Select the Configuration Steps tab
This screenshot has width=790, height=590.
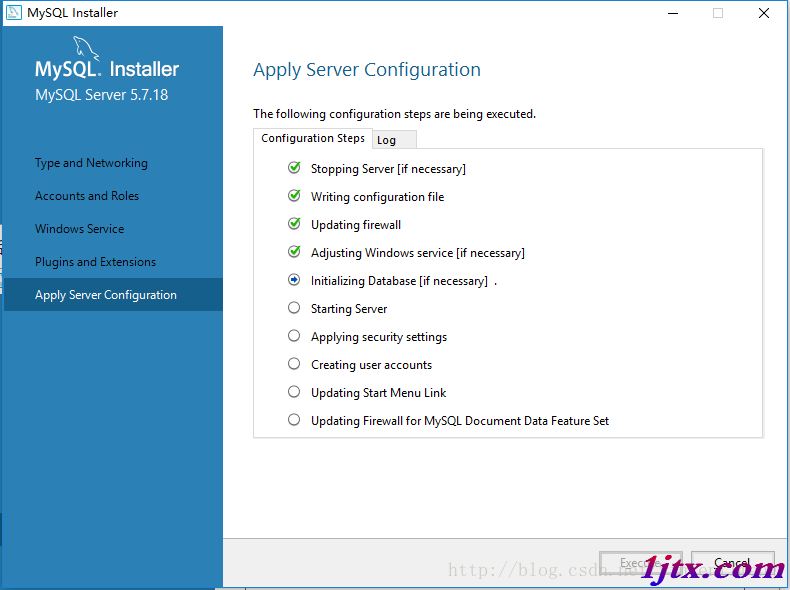pyautogui.click(x=313, y=139)
